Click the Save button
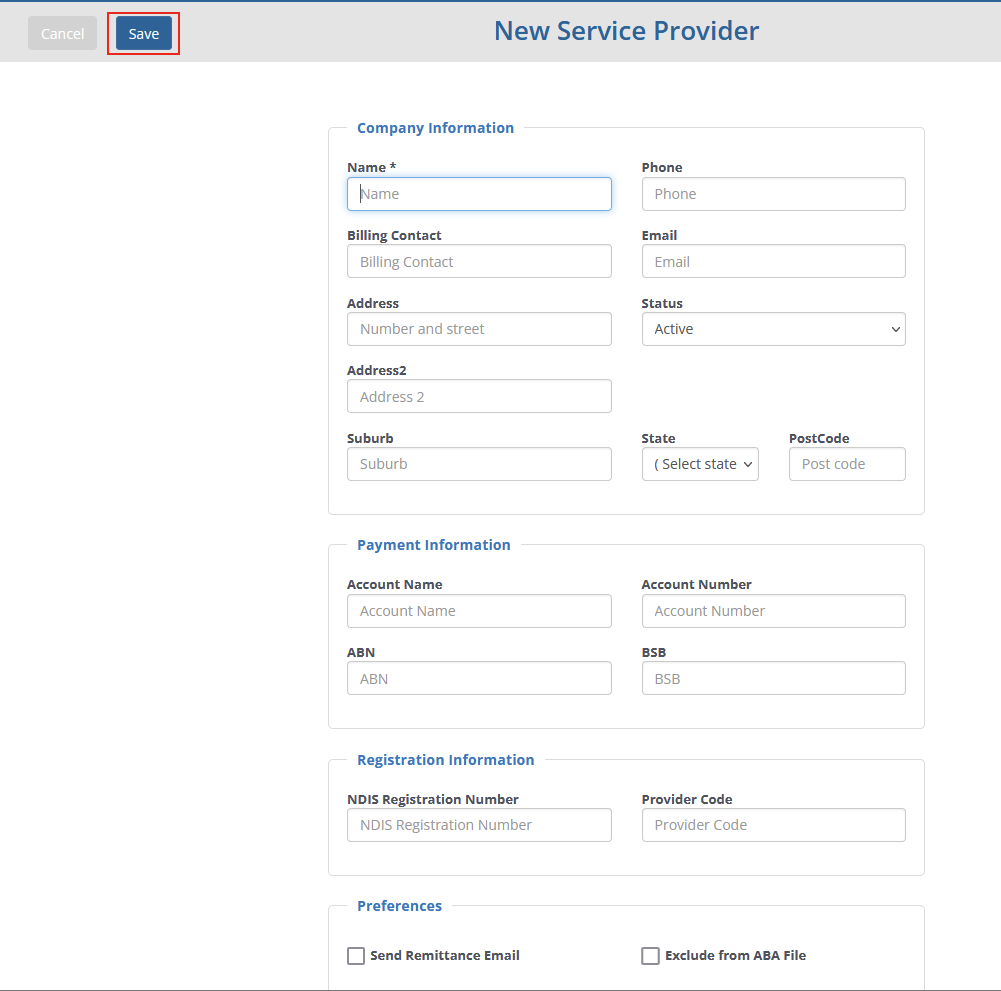Image resolution: width=1001 pixels, height=991 pixels. (144, 33)
